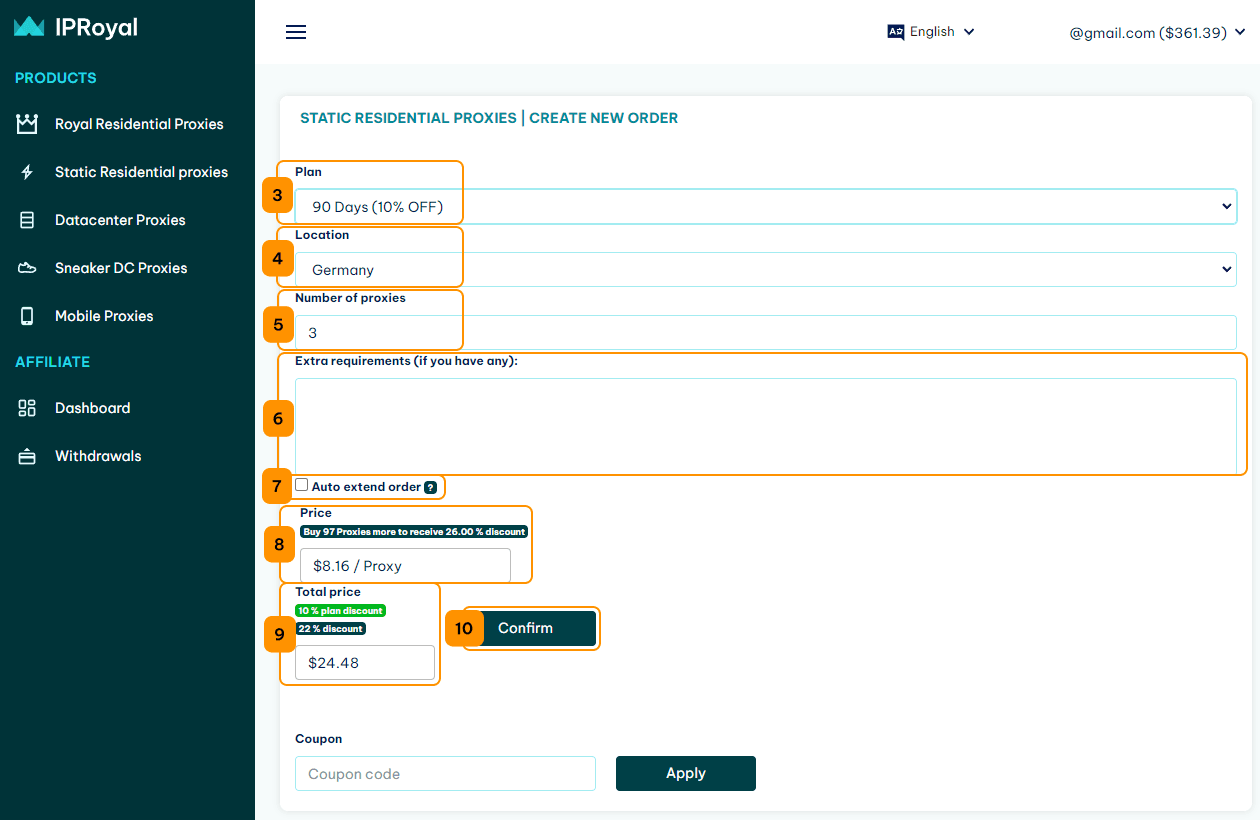This screenshot has height=820, width=1260.
Task: Click the Number of proxies label
Action: coord(350,298)
